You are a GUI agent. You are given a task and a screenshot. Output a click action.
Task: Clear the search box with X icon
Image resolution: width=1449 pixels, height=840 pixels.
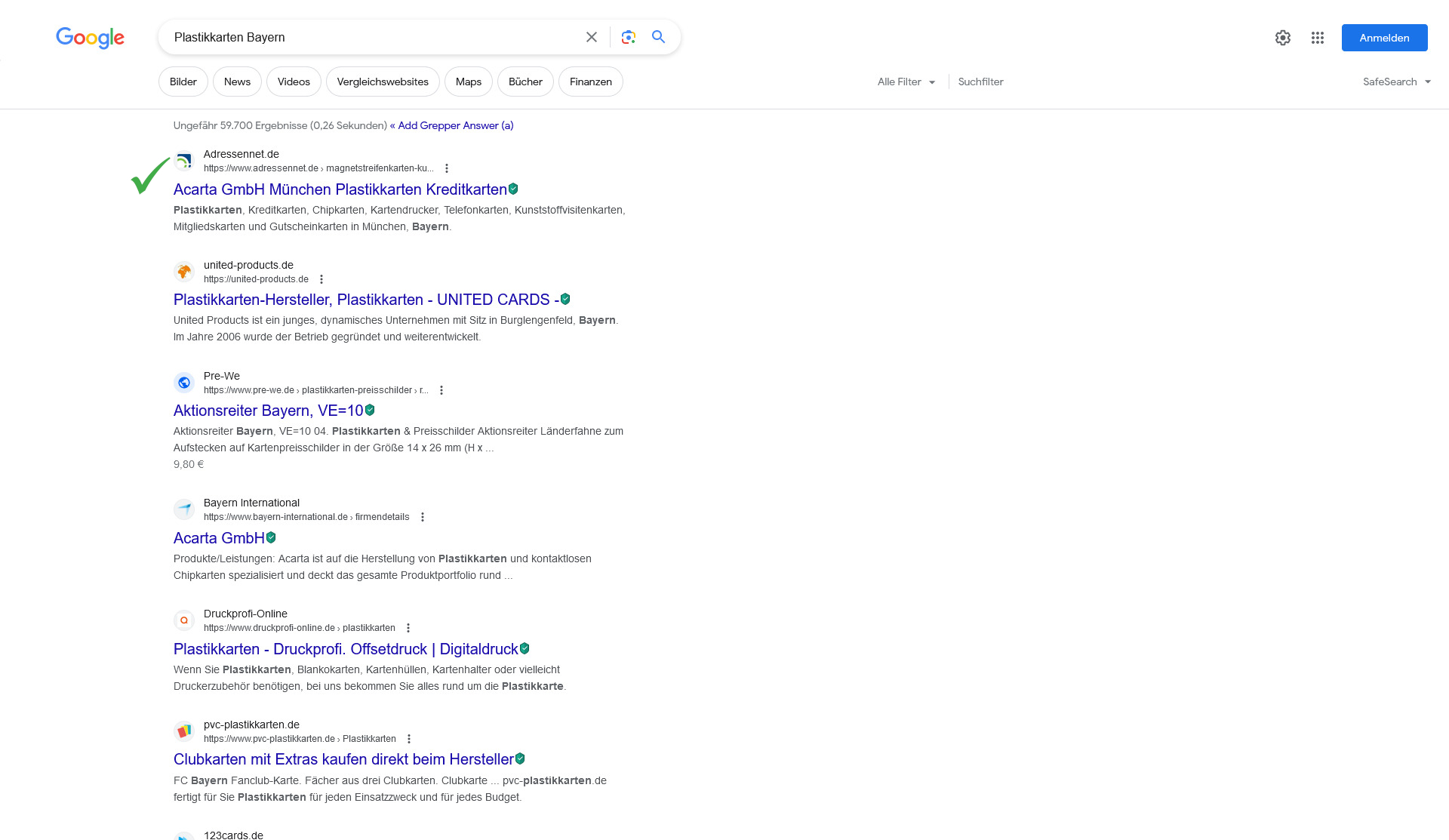[592, 37]
